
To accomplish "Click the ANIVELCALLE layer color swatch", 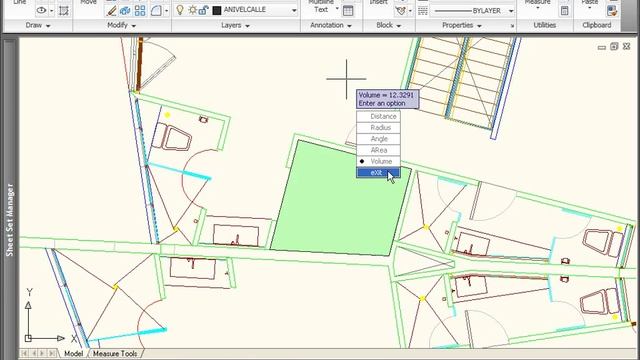I will 217,10.
